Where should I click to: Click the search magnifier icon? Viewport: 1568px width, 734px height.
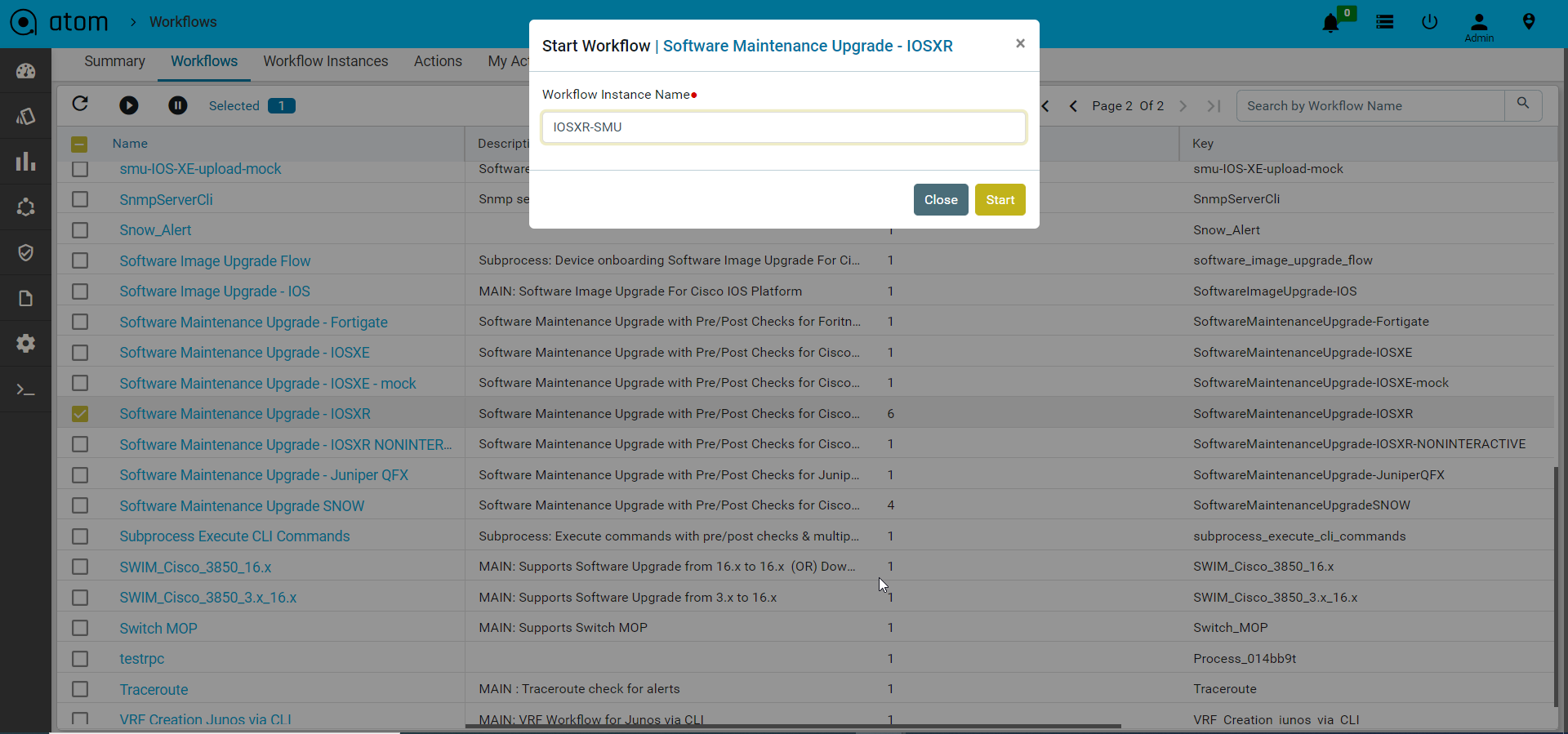pyautogui.click(x=1523, y=104)
